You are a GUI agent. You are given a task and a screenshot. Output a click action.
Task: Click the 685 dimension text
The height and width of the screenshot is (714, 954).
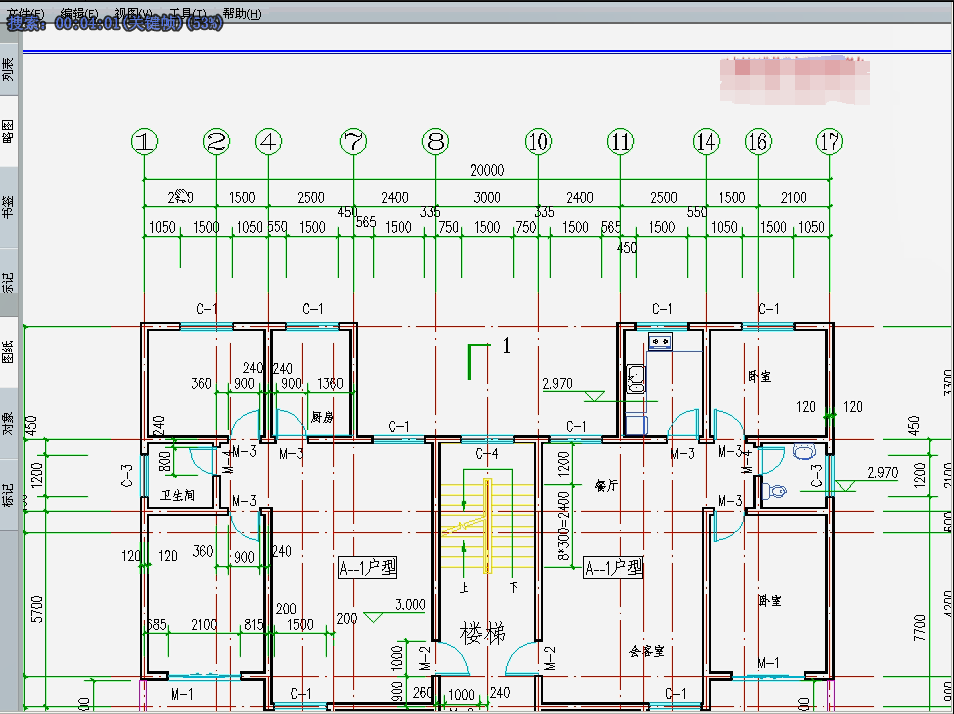(157, 625)
